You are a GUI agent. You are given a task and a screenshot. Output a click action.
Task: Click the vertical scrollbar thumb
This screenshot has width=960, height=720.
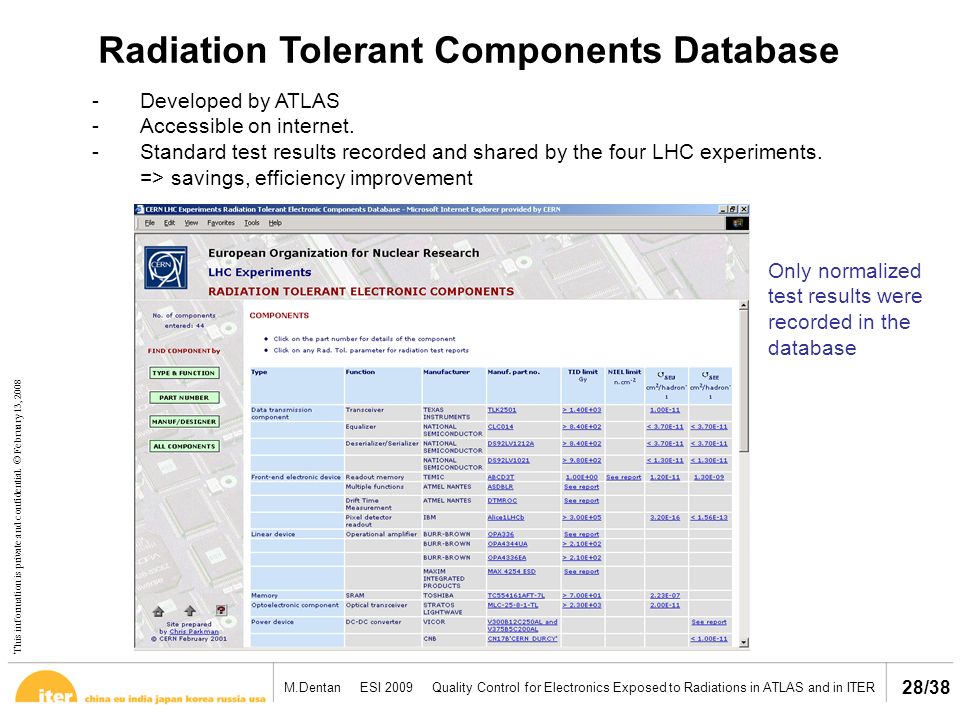click(x=744, y=381)
